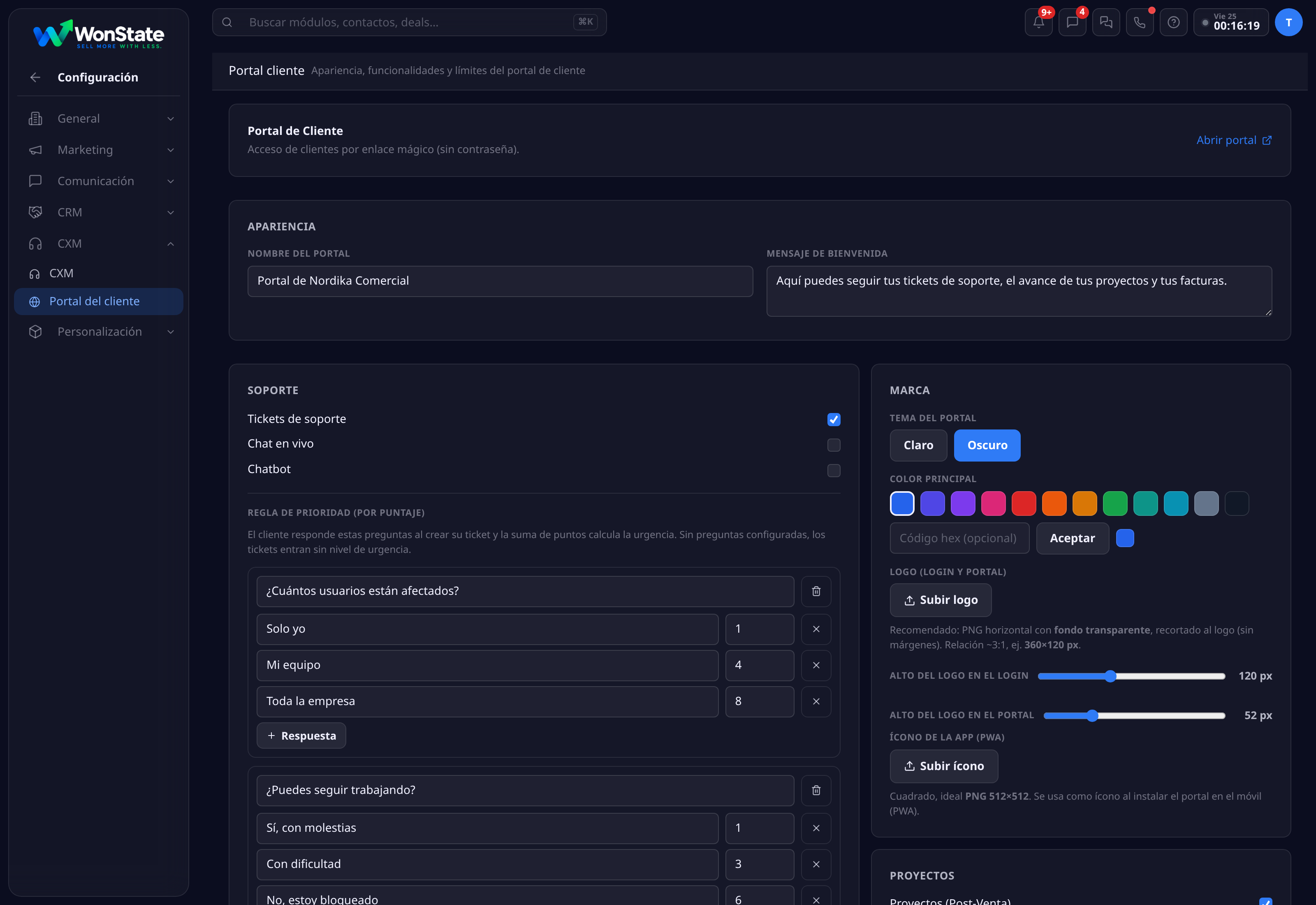Open the Marketing settings menu
Screen dimensions: 1316x905
click(x=99, y=150)
